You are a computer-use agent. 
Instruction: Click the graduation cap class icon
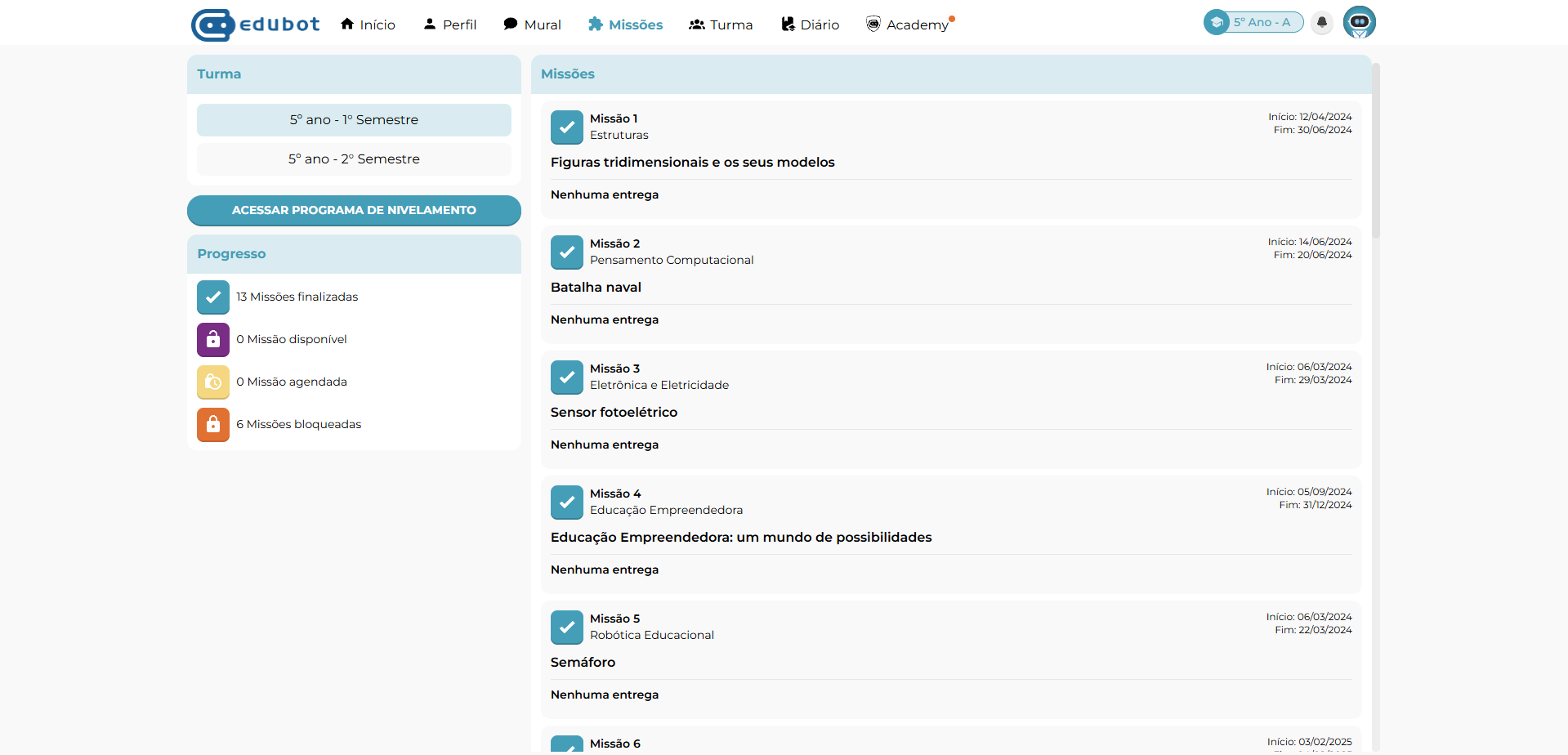point(1217,23)
